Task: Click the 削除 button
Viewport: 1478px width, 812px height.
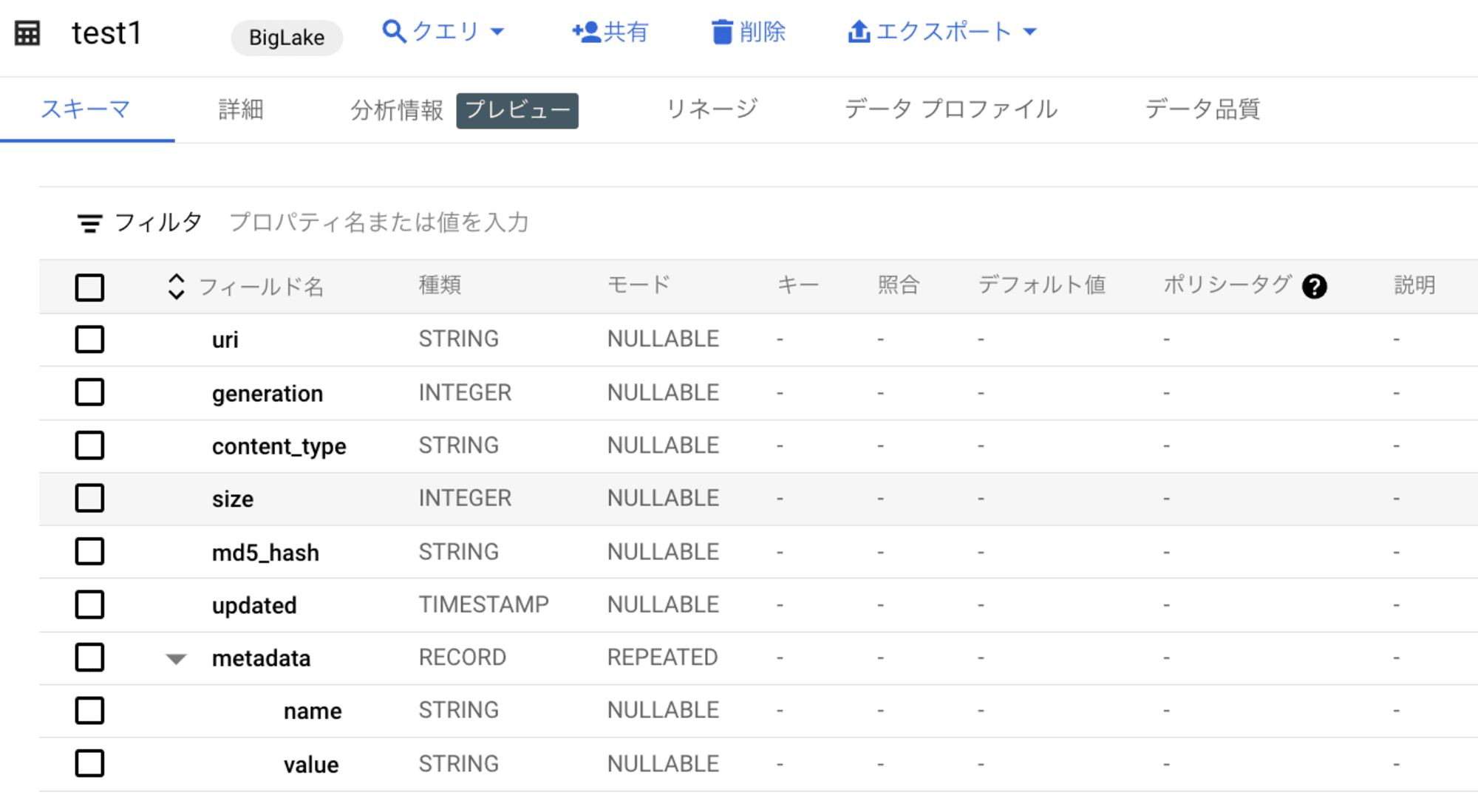Action: pyautogui.click(x=748, y=32)
